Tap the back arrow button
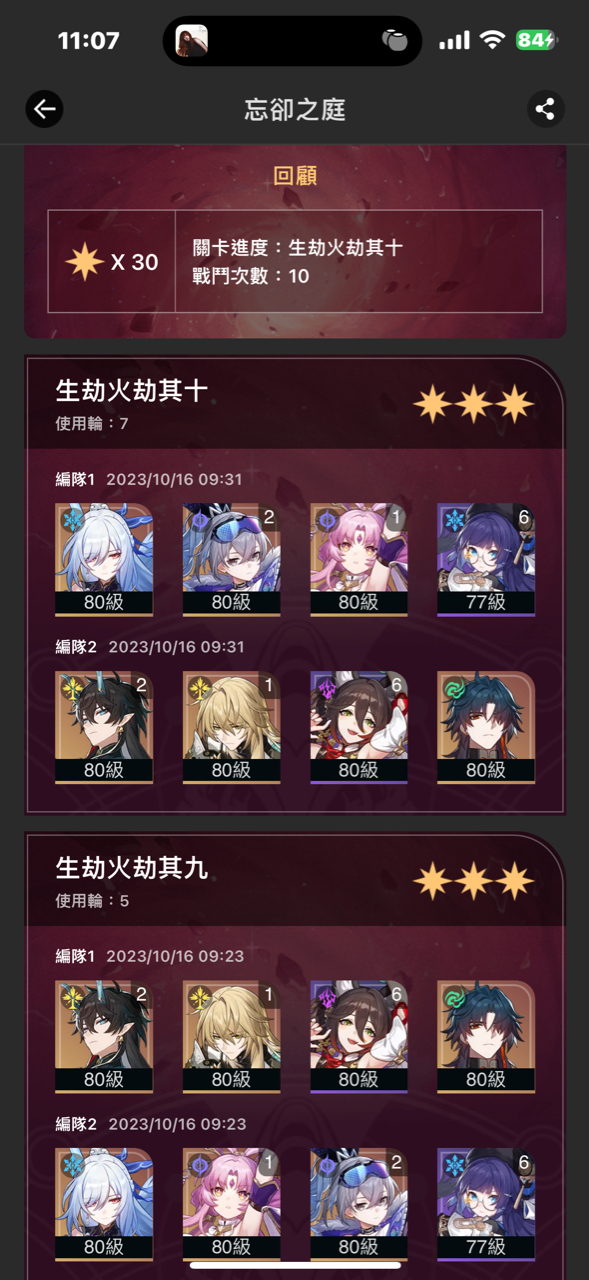Viewport: 590px width, 1280px height. (x=45, y=109)
